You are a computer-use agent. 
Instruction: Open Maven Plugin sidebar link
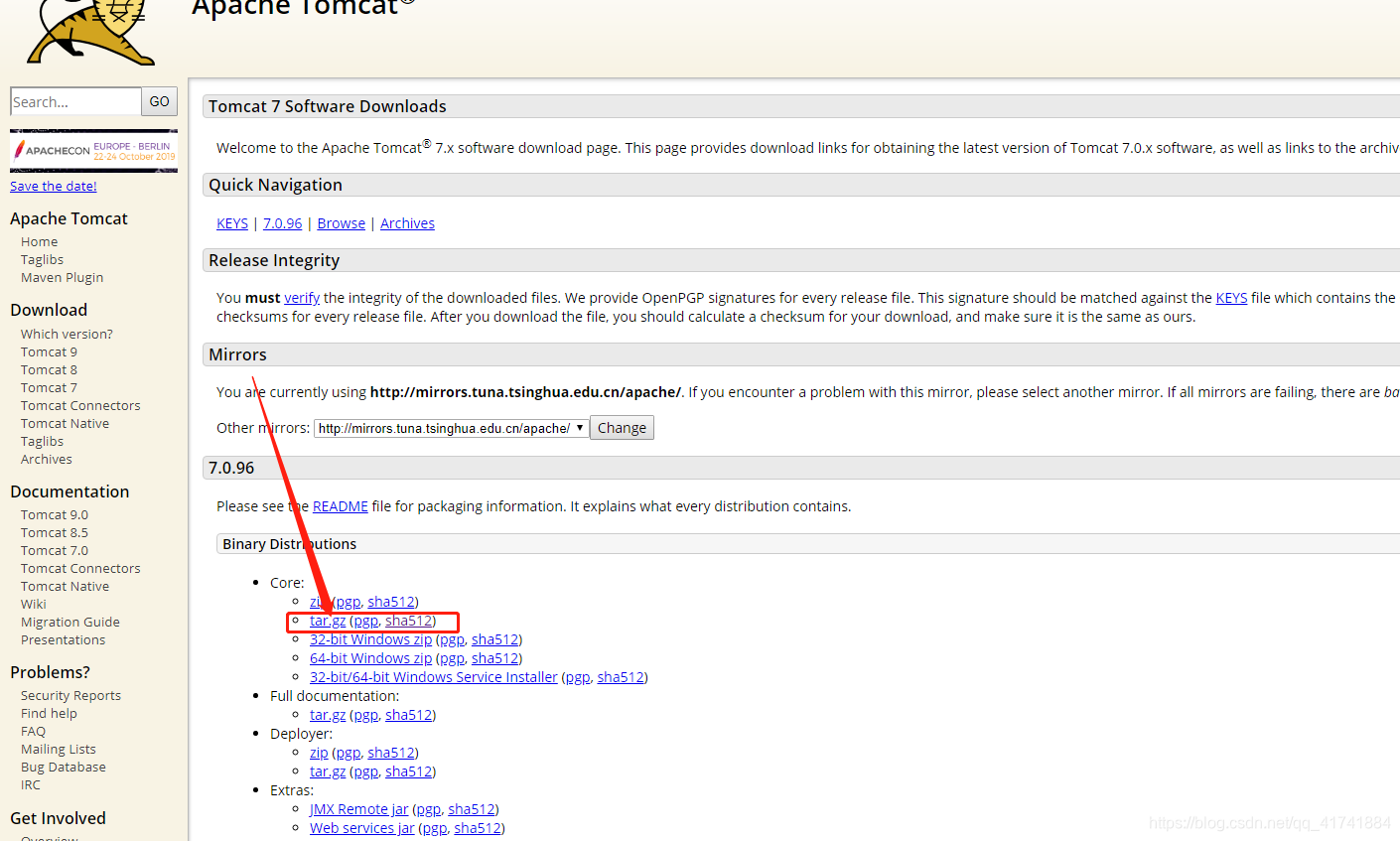click(x=62, y=277)
